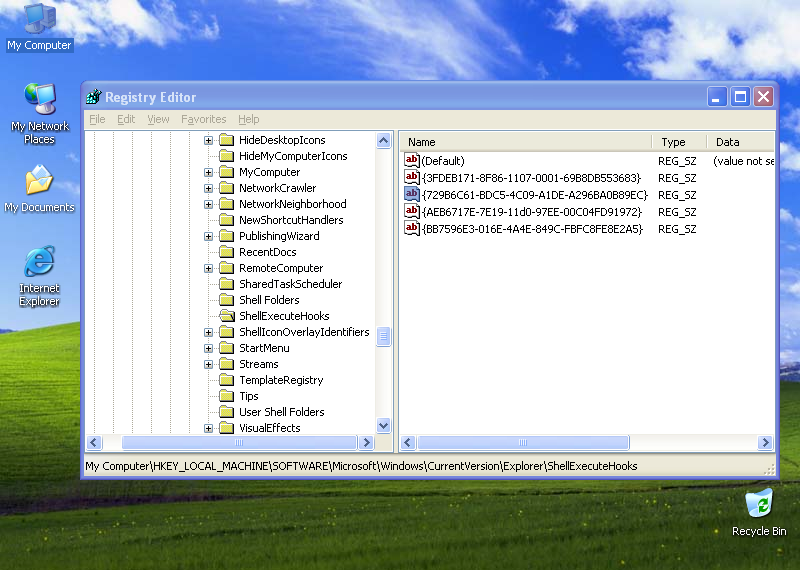Expand the HideDesktopIcons key
Viewport: 800px width, 570px height.
coord(208,140)
